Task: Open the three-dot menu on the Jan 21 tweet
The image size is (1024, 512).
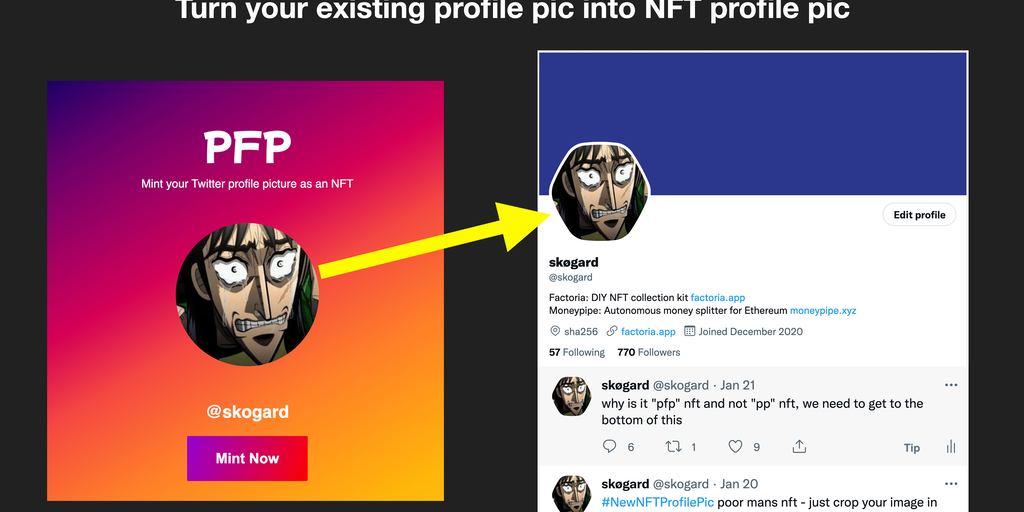Action: click(x=951, y=385)
